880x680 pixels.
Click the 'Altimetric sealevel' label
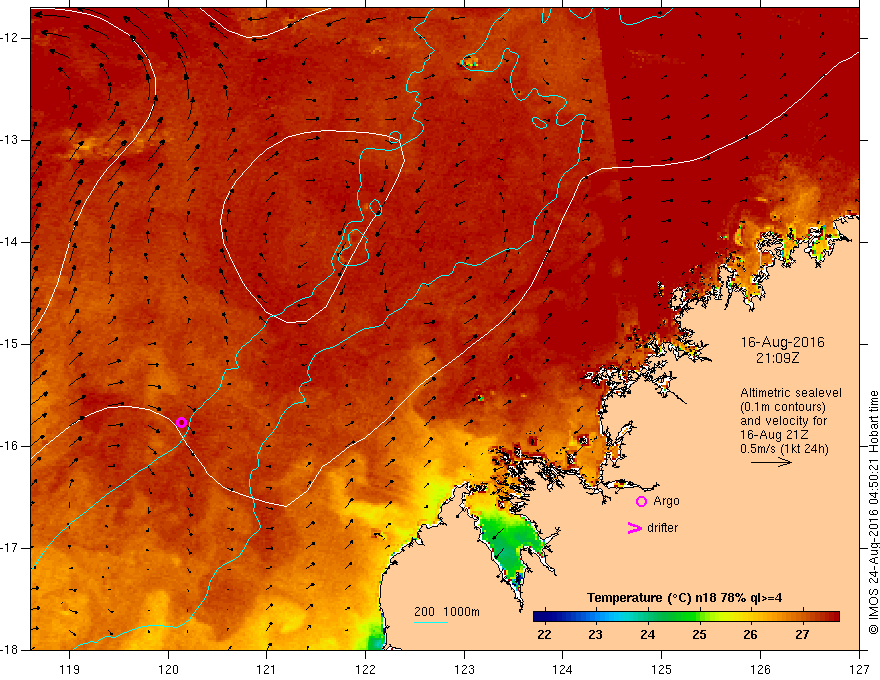click(x=791, y=393)
